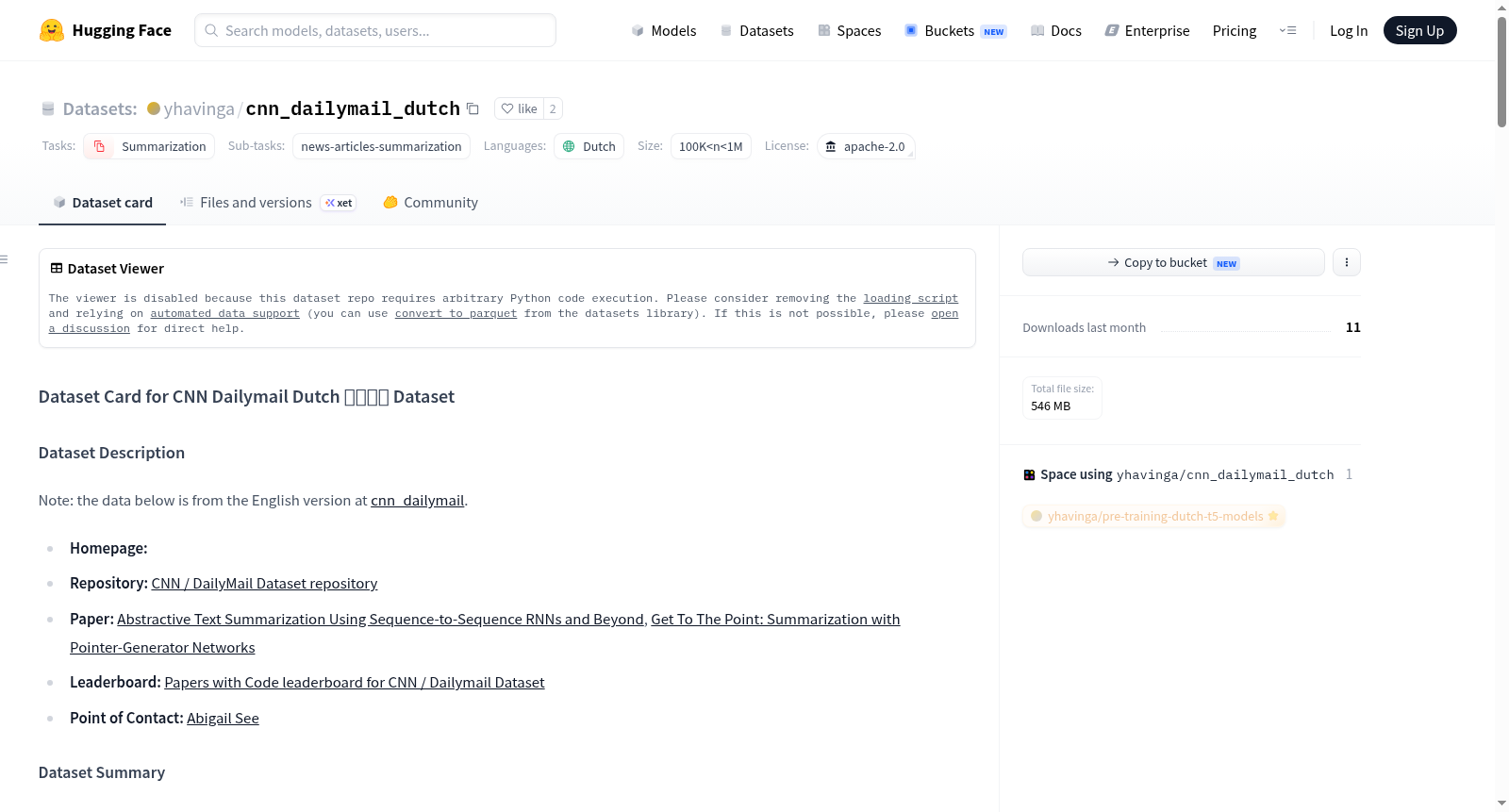Image resolution: width=1509 pixels, height=812 pixels.
Task: Open Abstractive Text Summarization paper link
Action: 380,620
